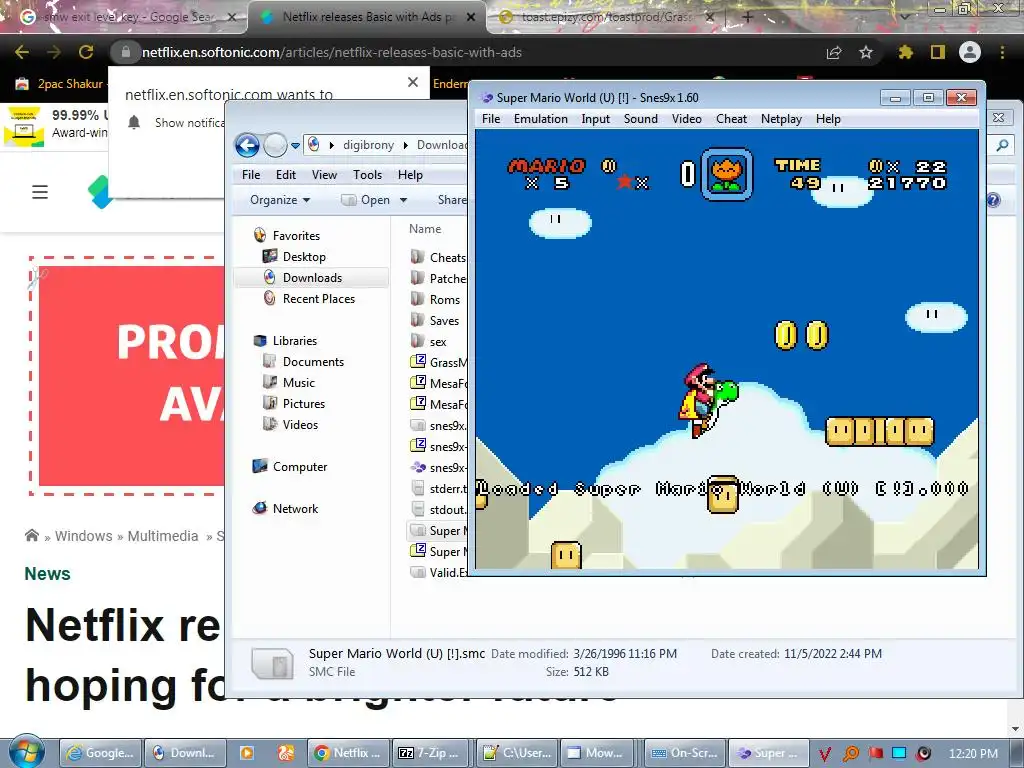This screenshot has height=768, width=1024.
Task: Open the Netplay menu in Snes9x
Action: [x=781, y=119]
